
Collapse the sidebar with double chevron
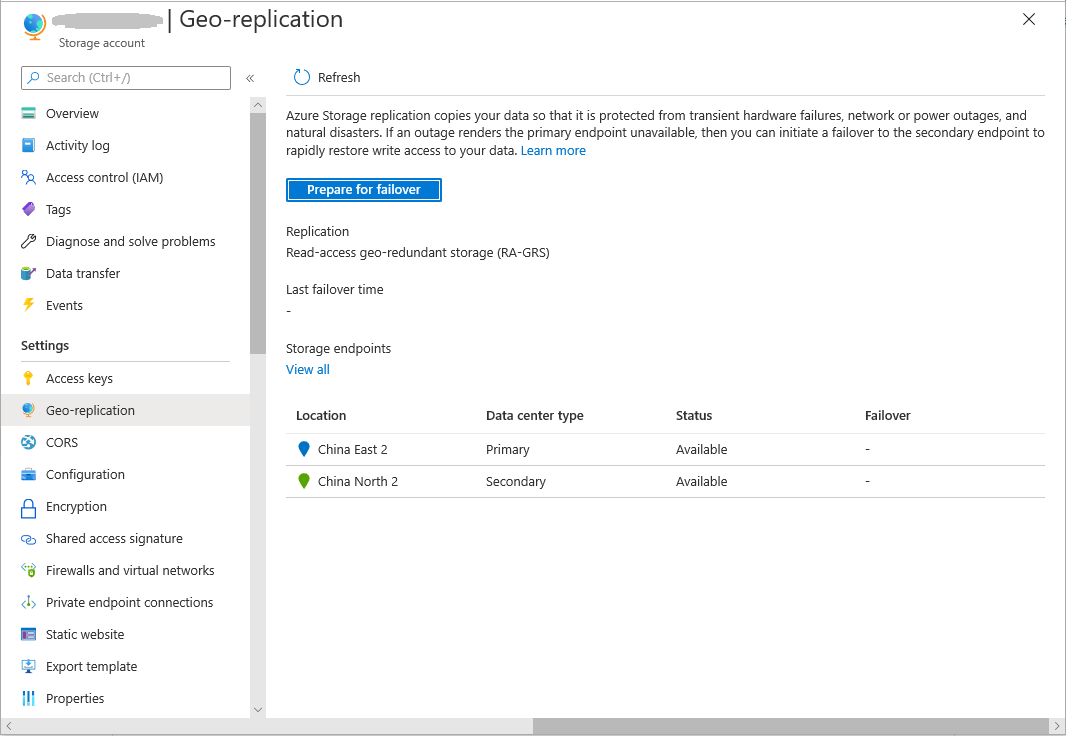point(250,78)
